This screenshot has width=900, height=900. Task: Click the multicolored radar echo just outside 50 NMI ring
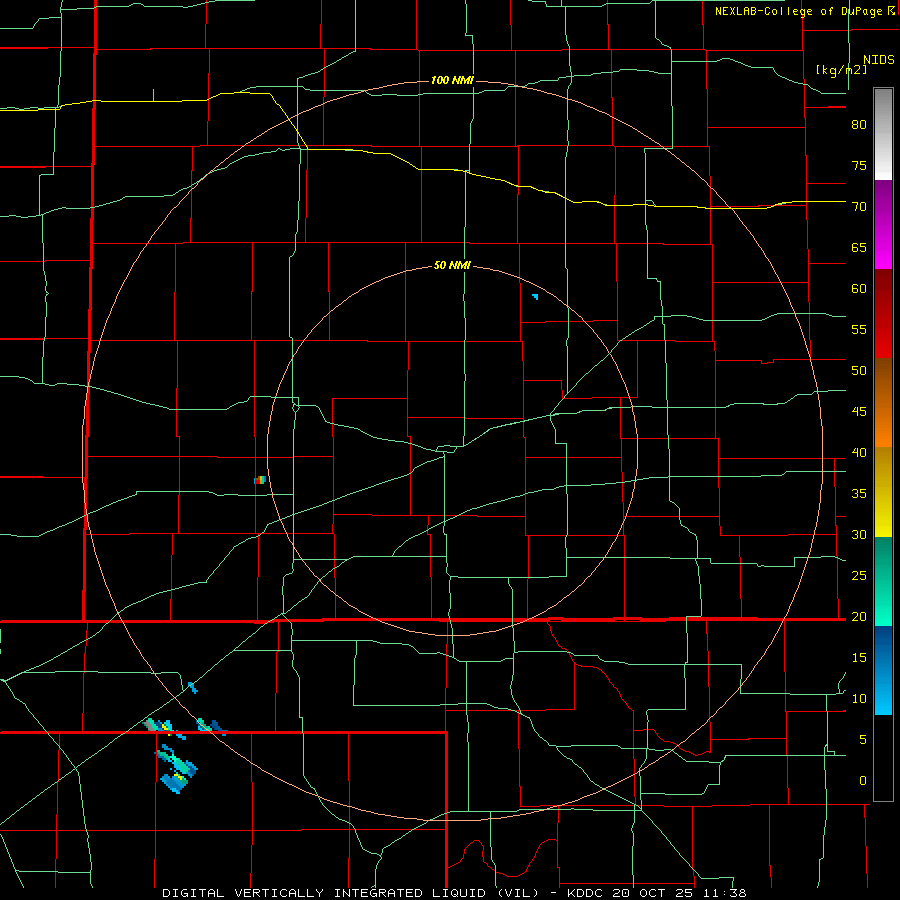pyautogui.click(x=260, y=480)
